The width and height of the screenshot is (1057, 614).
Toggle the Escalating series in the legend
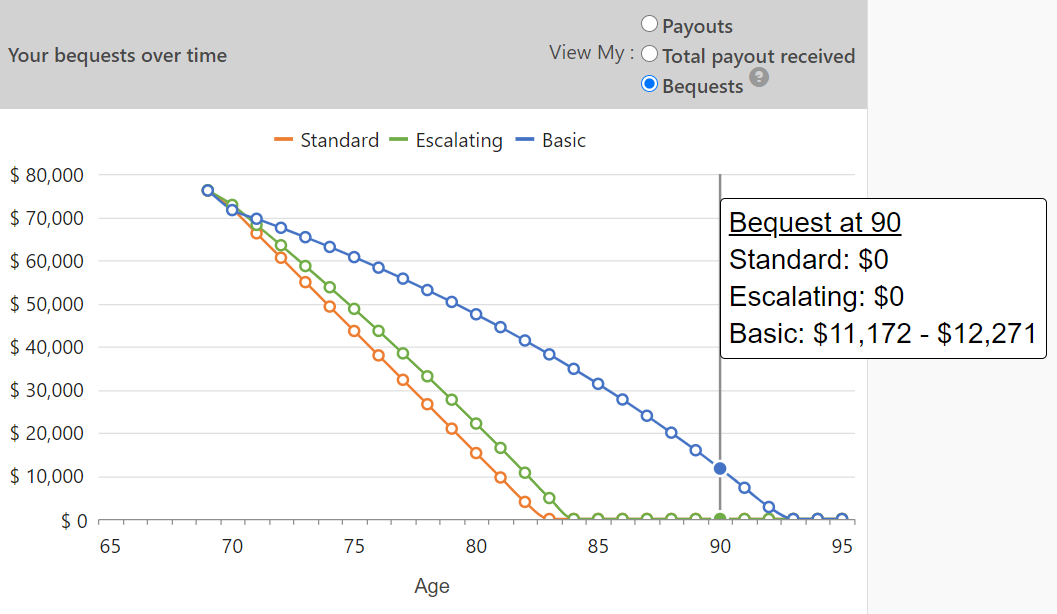459,140
